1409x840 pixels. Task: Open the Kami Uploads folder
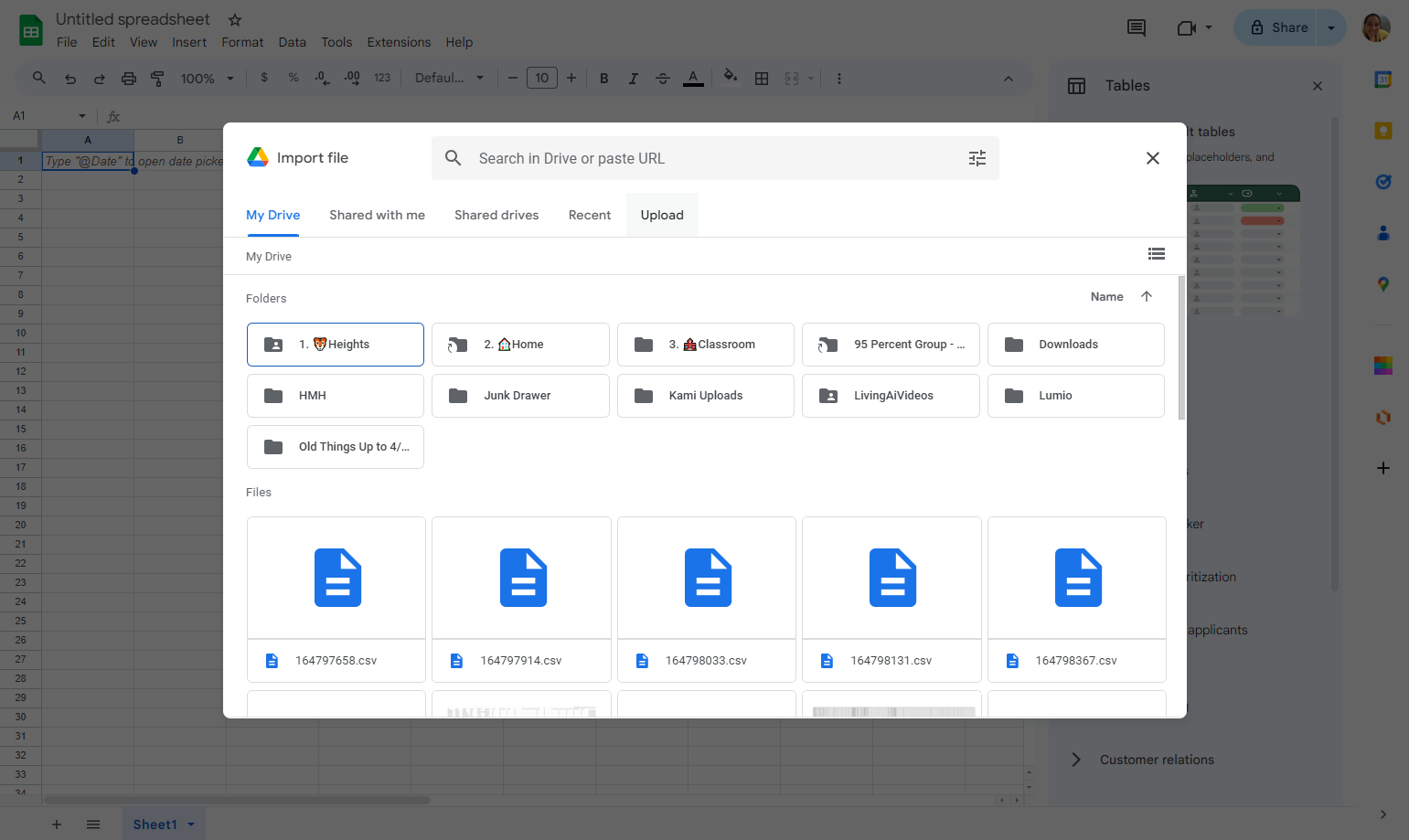[x=706, y=396]
